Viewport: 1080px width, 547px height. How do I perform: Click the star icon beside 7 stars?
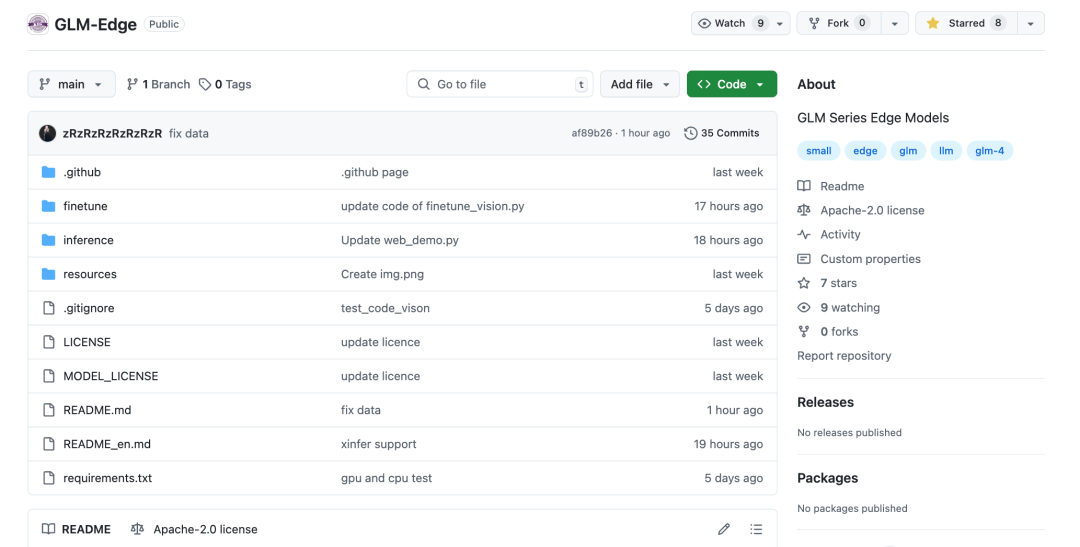(x=804, y=283)
